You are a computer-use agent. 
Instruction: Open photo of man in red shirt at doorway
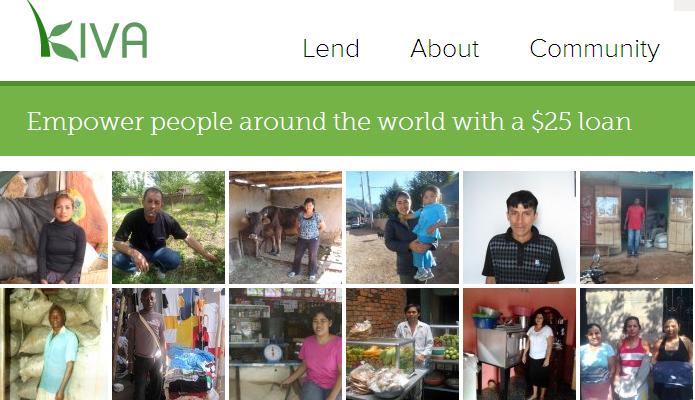click(636, 227)
